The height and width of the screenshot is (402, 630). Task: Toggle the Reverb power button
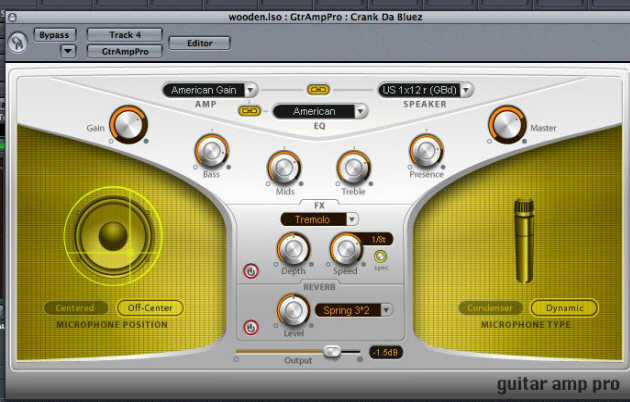coord(251,328)
